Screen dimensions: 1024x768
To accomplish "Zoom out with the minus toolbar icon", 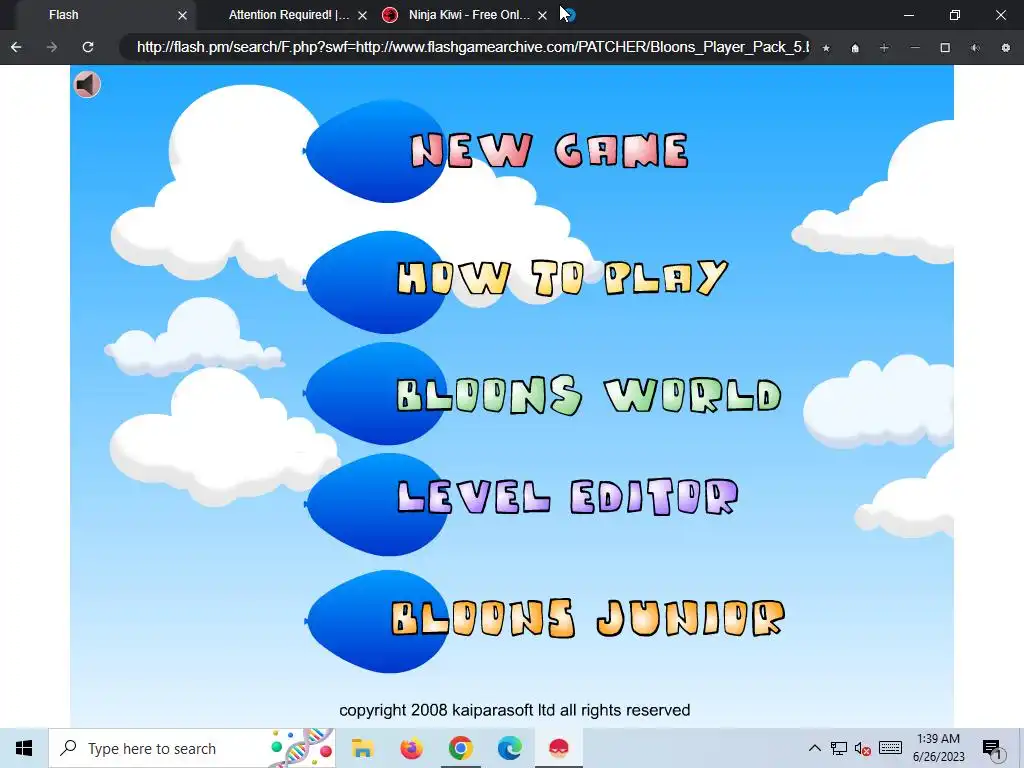I will tap(915, 48).
